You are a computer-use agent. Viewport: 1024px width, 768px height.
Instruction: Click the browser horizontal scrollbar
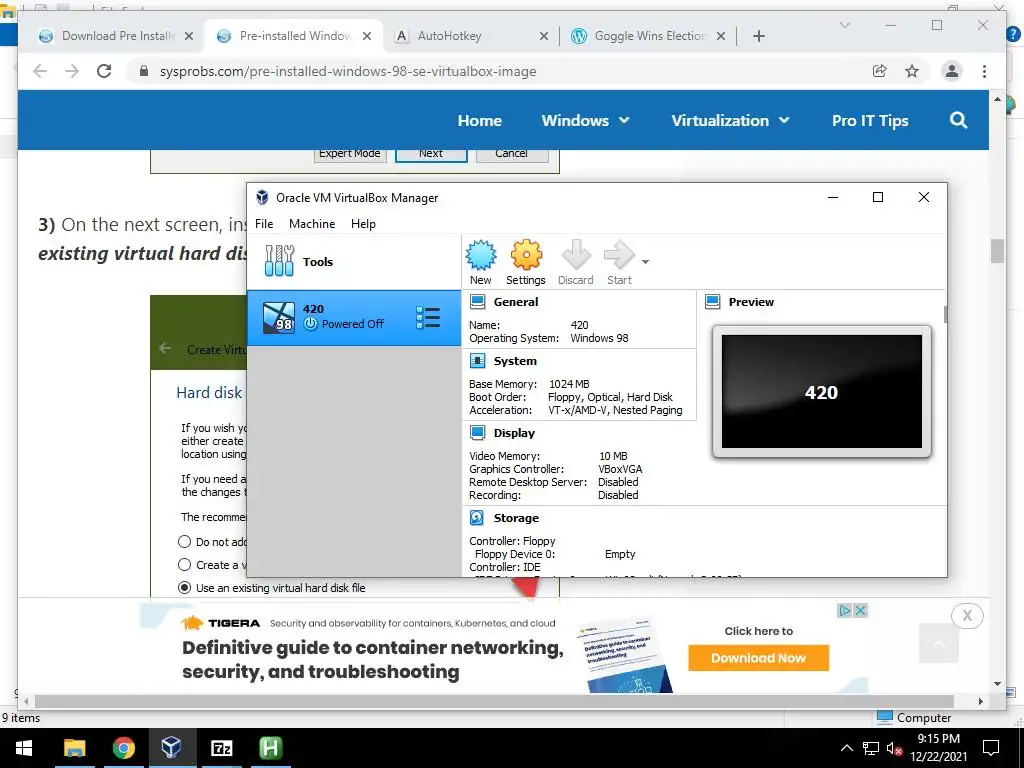(494, 701)
